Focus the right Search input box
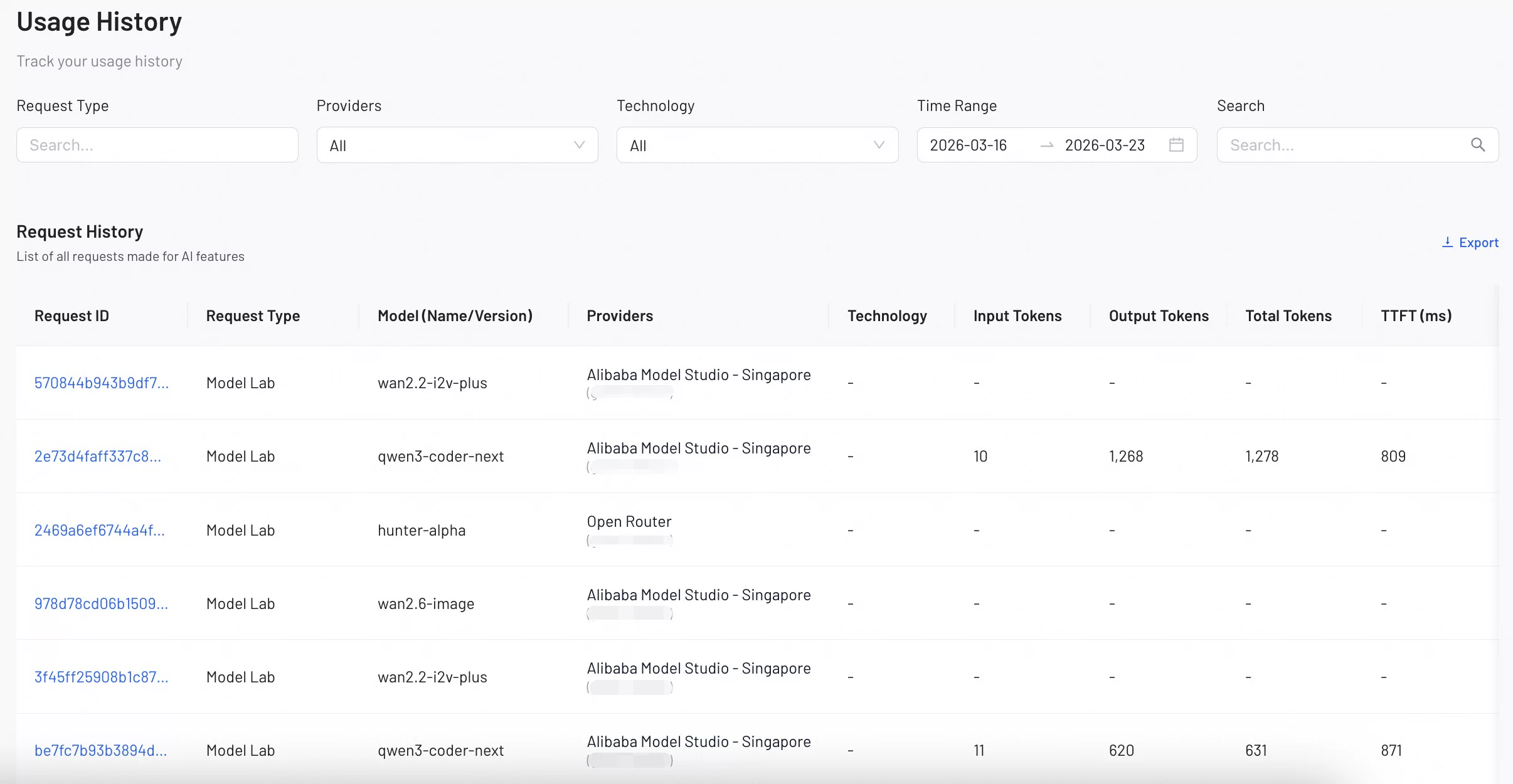Viewport: 1513px width, 784px height. click(1358, 145)
